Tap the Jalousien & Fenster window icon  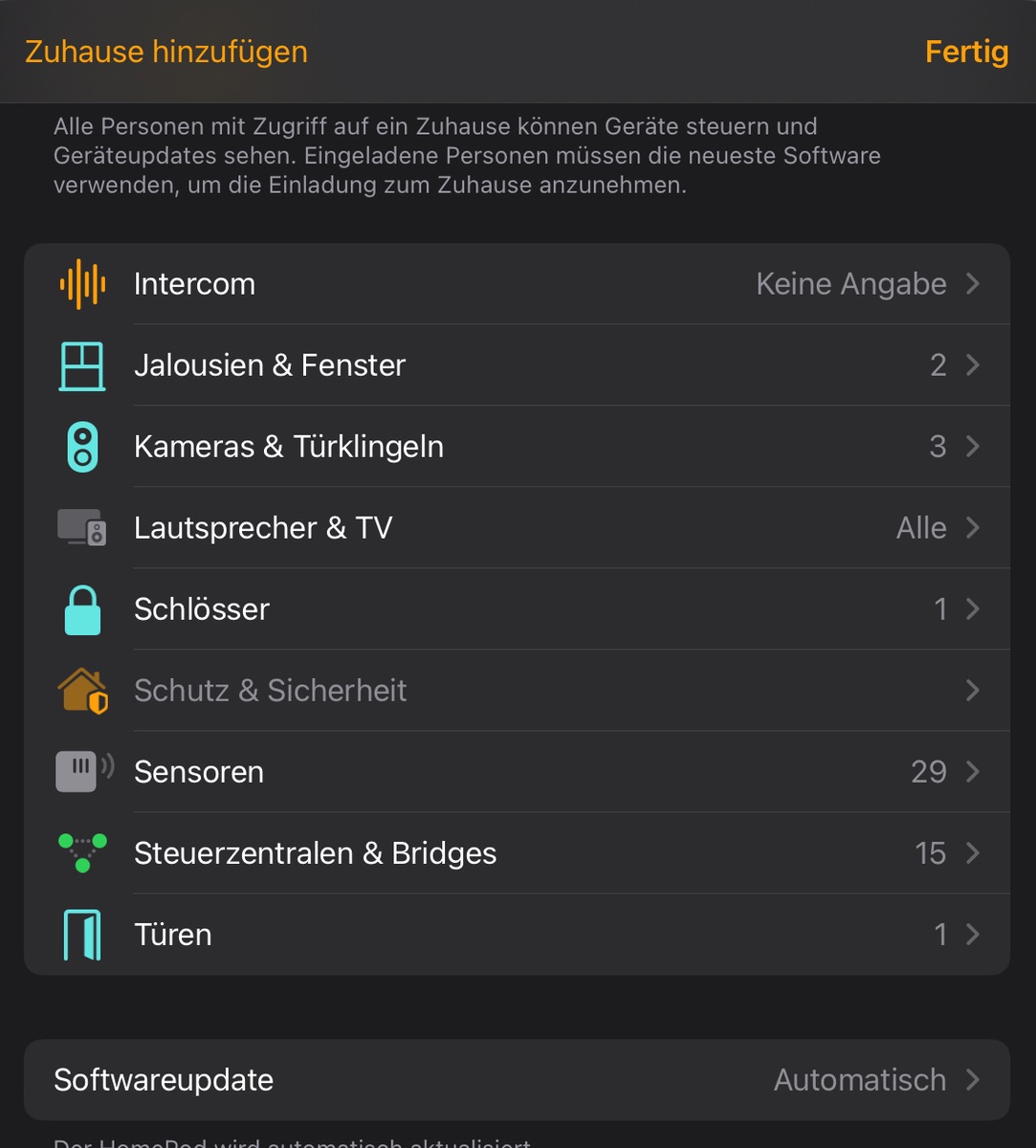(x=82, y=365)
